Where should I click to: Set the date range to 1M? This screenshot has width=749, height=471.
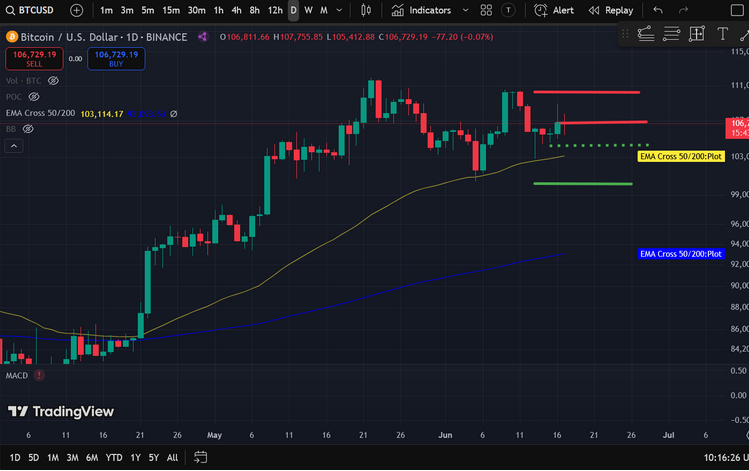tap(53, 458)
